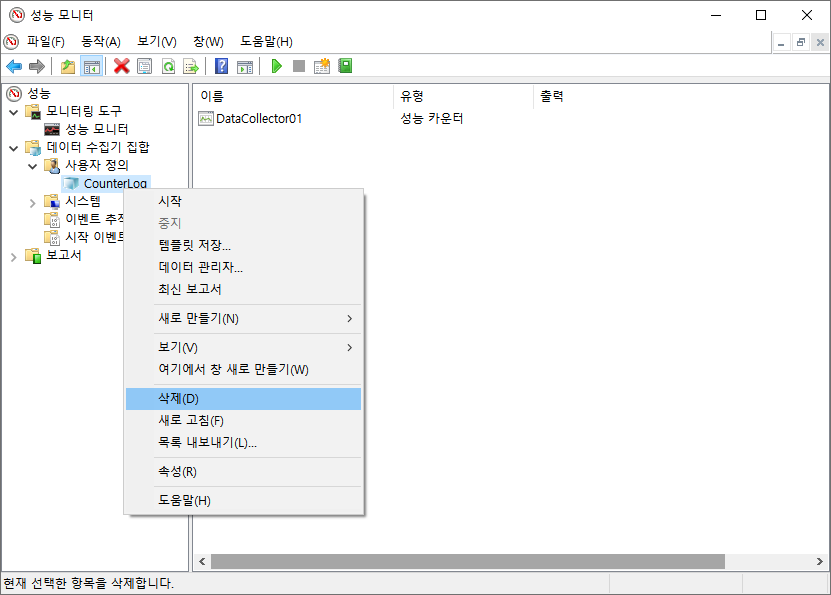The width and height of the screenshot is (831, 595).
Task: Click the Export List toolbar icon
Action: coord(191,66)
